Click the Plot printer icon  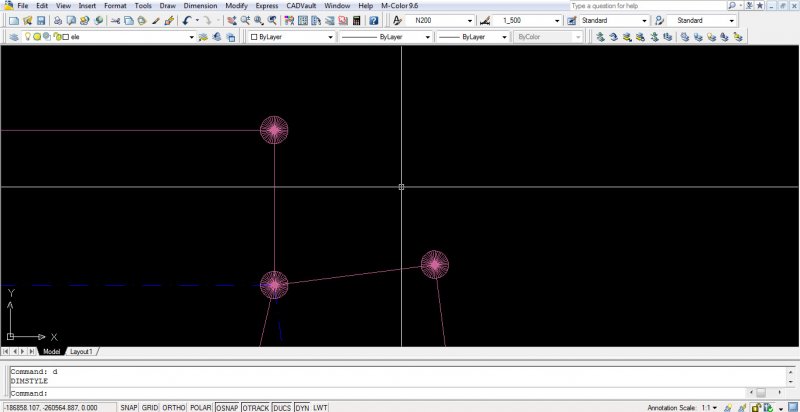click(58, 20)
